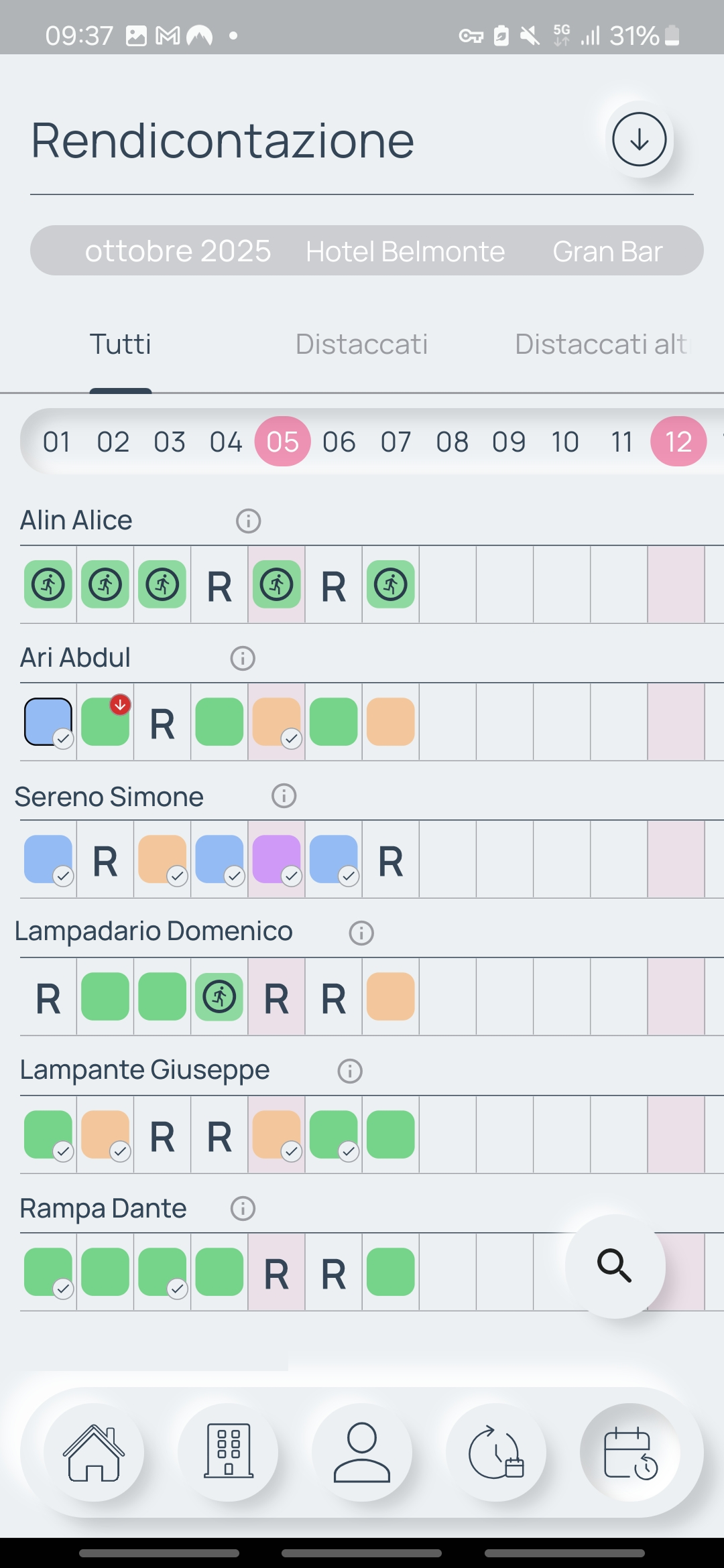The width and height of the screenshot is (724, 1568).
Task: Open the Hotel Belmonte selector
Action: pyautogui.click(x=405, y=251)
